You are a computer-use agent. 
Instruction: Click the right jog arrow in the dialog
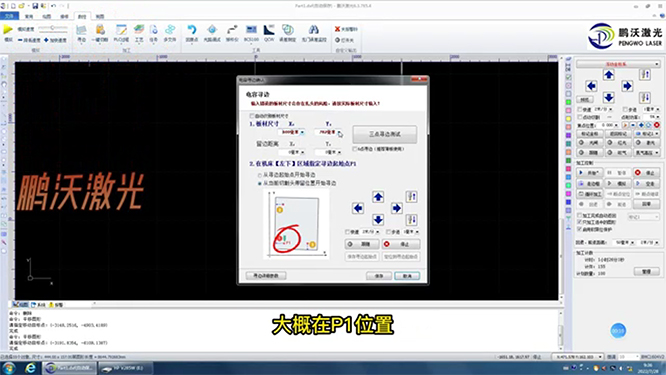tap(397, 208)
